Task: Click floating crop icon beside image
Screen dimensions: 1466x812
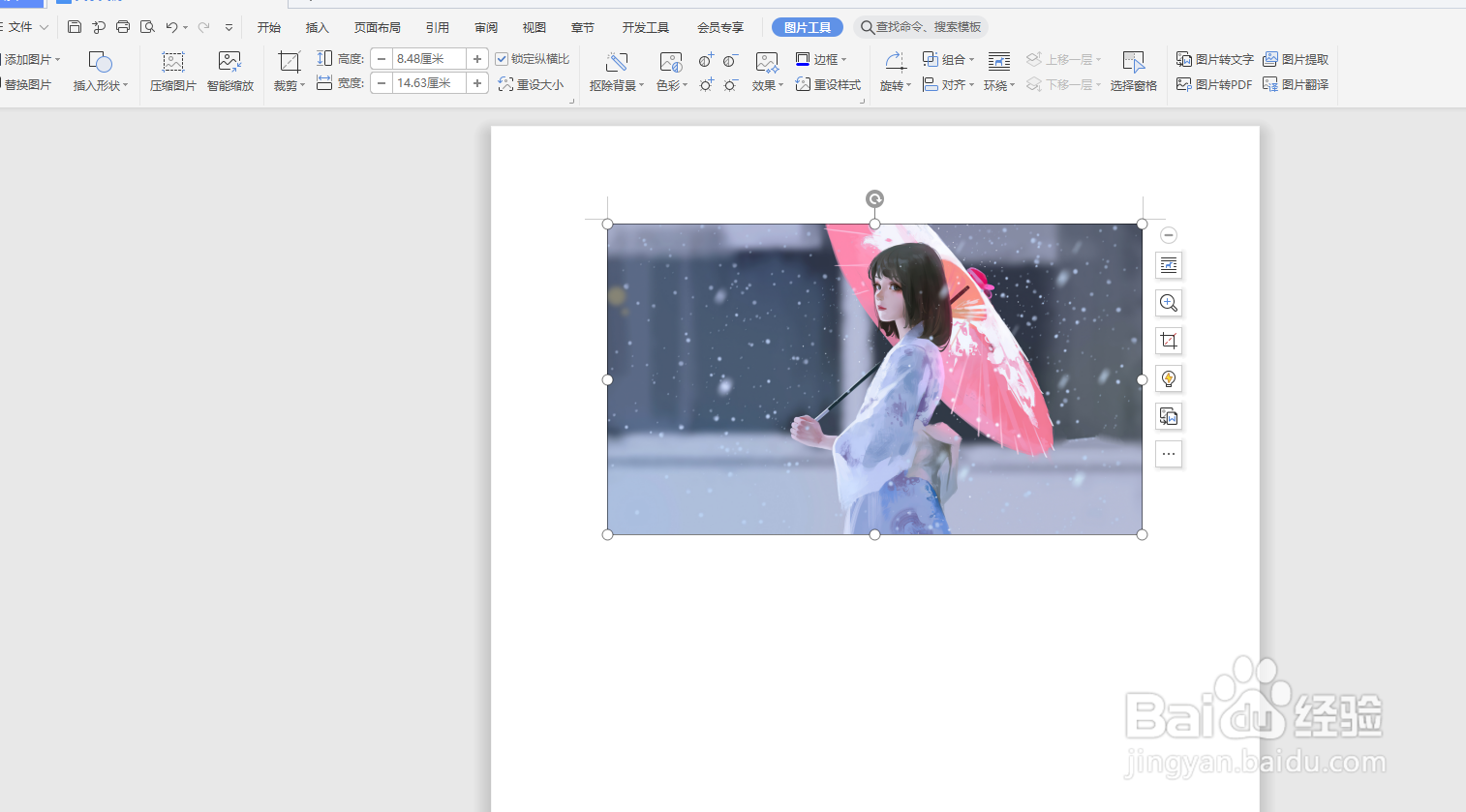Action: coord(1169,341)
